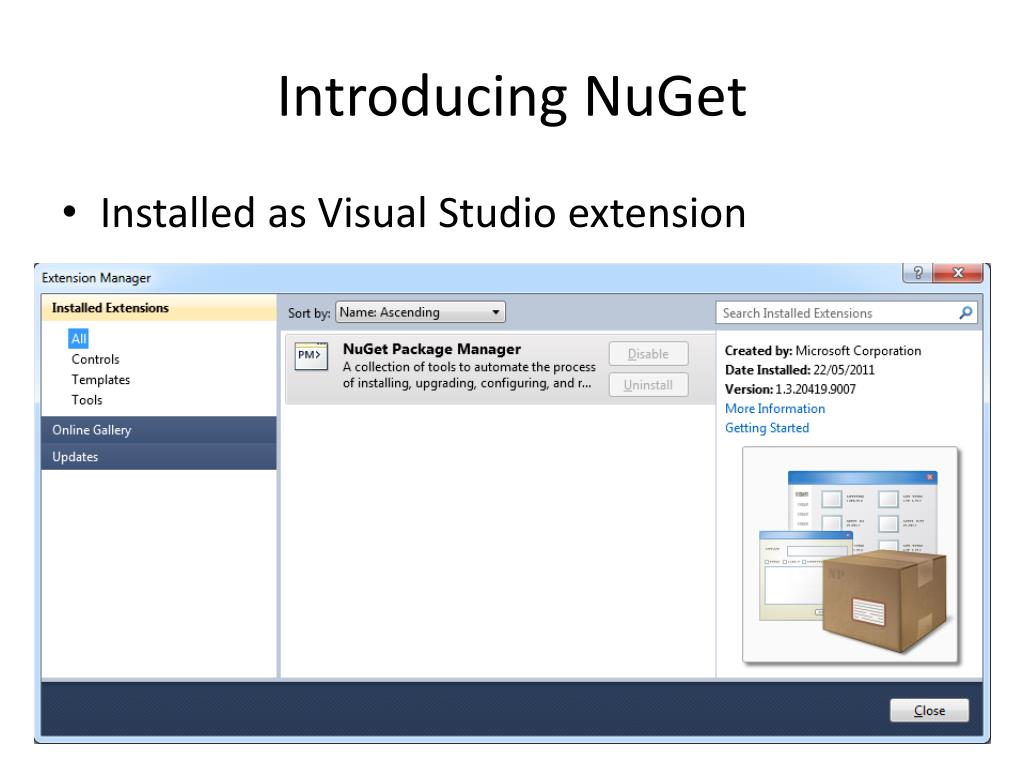Click the Sort by dropdown arrow
The width and height of the screenshot is (1024, 768).
pos(496,313)
